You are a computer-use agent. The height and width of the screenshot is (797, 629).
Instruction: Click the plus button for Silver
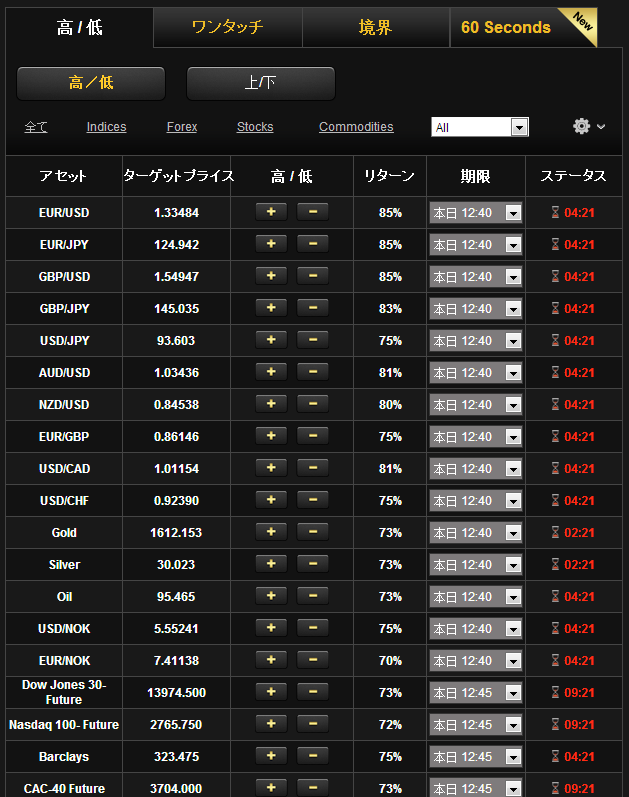[x=271, y=564]
